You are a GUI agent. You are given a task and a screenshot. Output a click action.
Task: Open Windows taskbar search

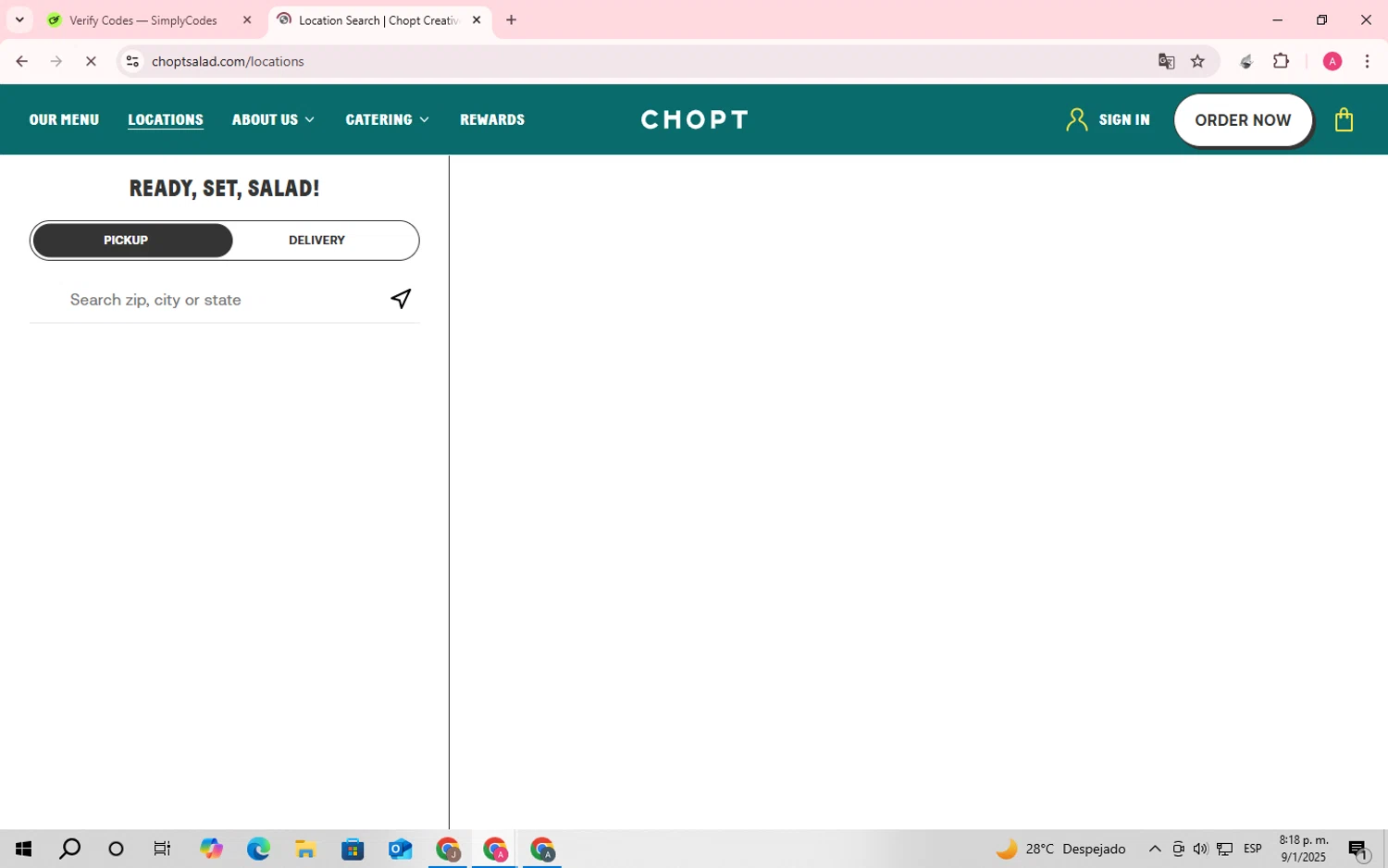69,849
